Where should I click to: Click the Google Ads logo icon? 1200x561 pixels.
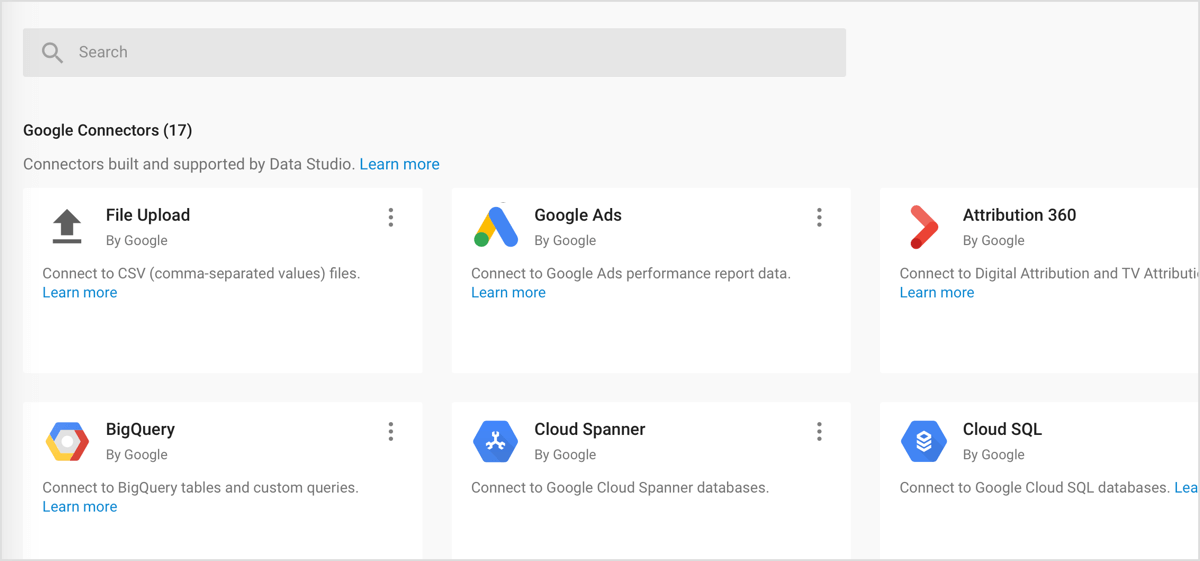496,227
